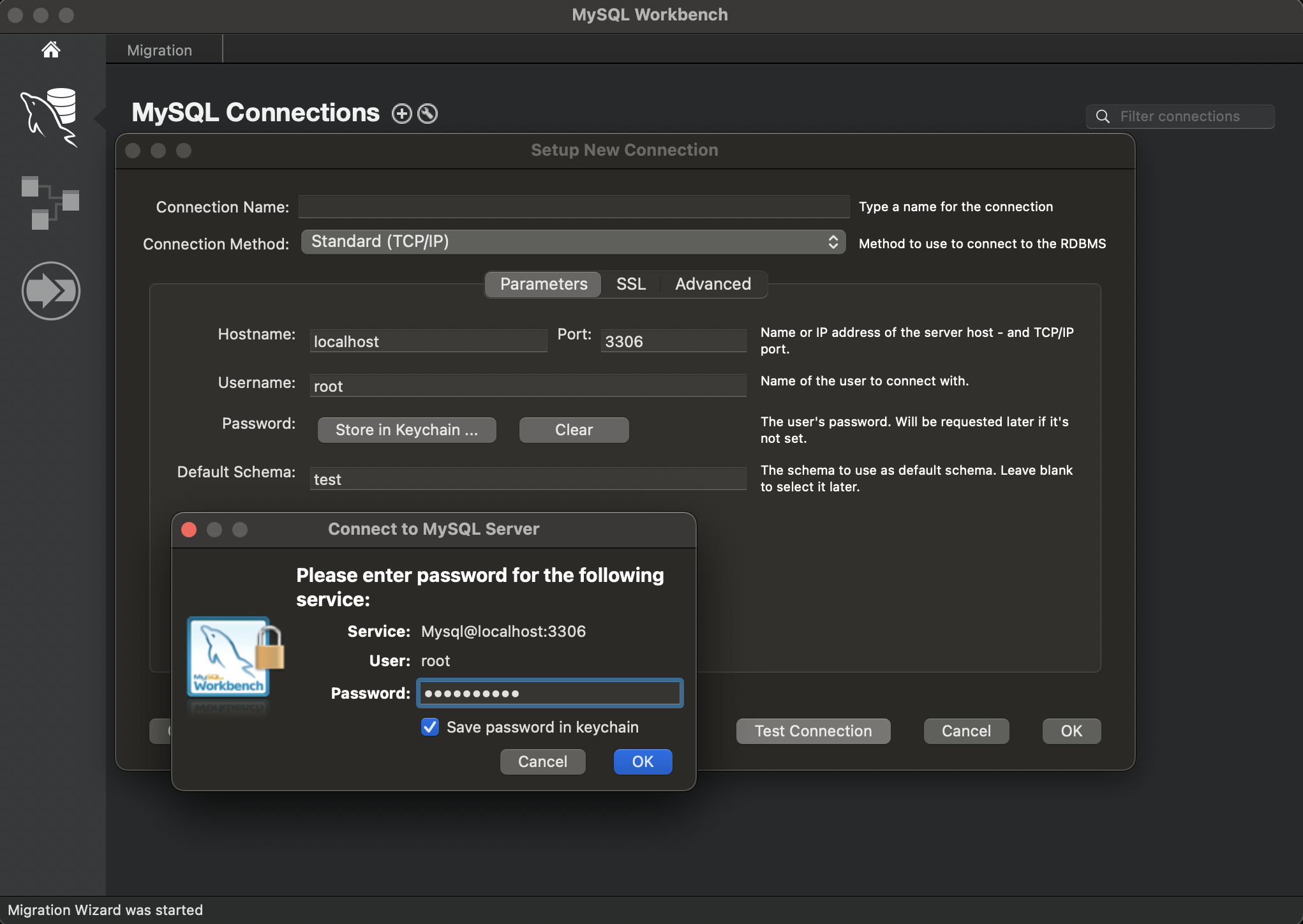The image size is (1303, 924).
Task: Click the migration wizard arrow icon
Action: click(x=51, y=290)
